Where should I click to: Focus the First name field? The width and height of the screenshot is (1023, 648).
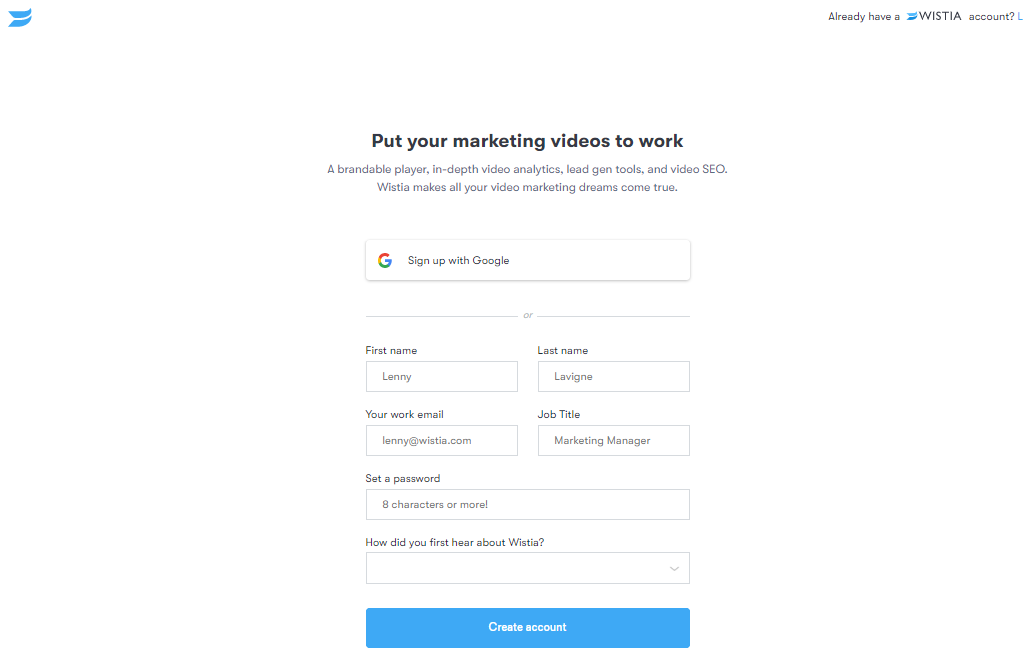(442, 377)
